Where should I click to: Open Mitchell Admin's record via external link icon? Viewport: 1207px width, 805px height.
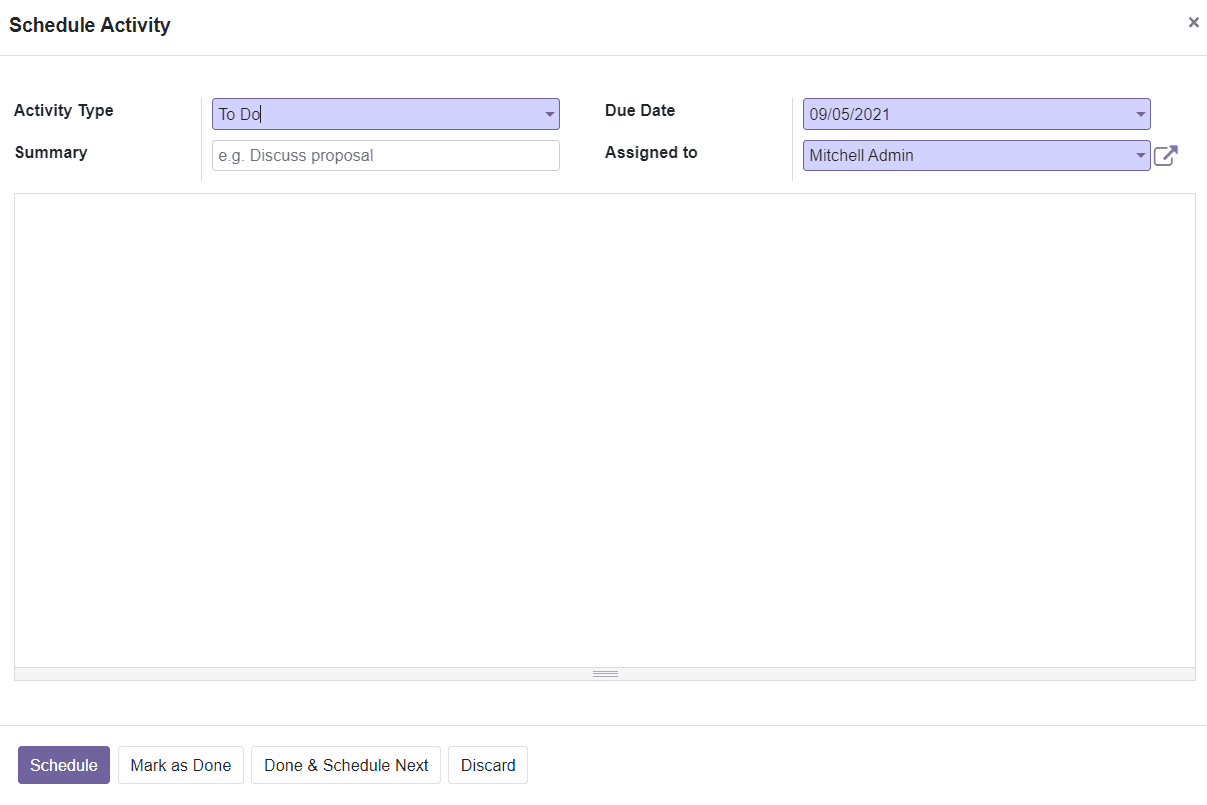[x=1165, y=155]
